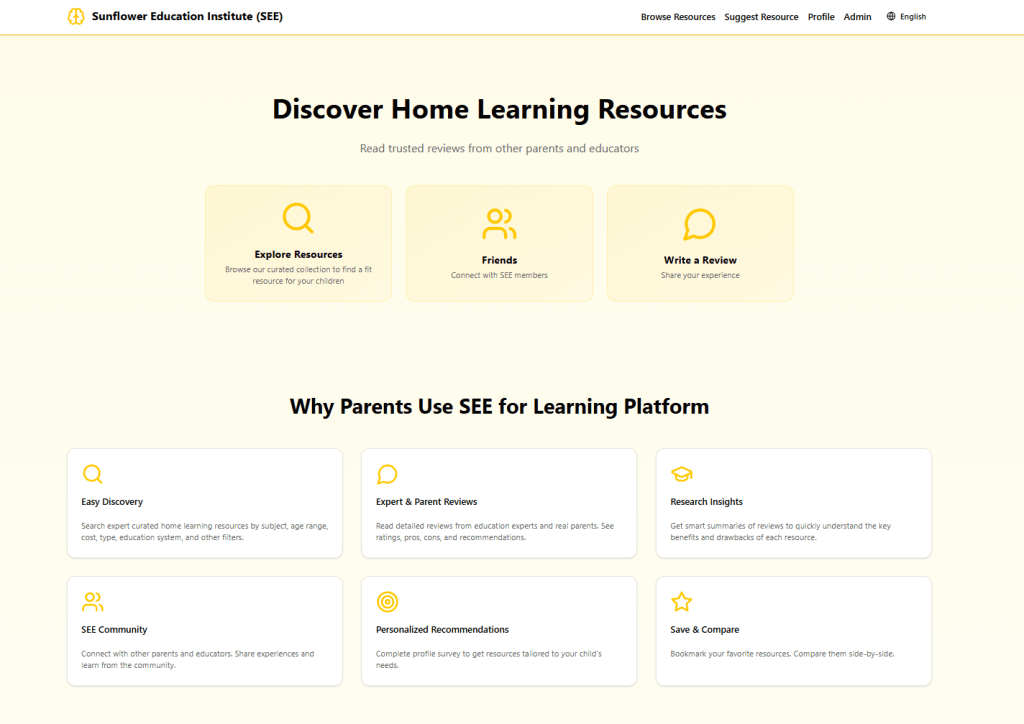Click the Easy Discovery search icon
The height and width of the screenshot is (724, 1024).
[92, 474]
